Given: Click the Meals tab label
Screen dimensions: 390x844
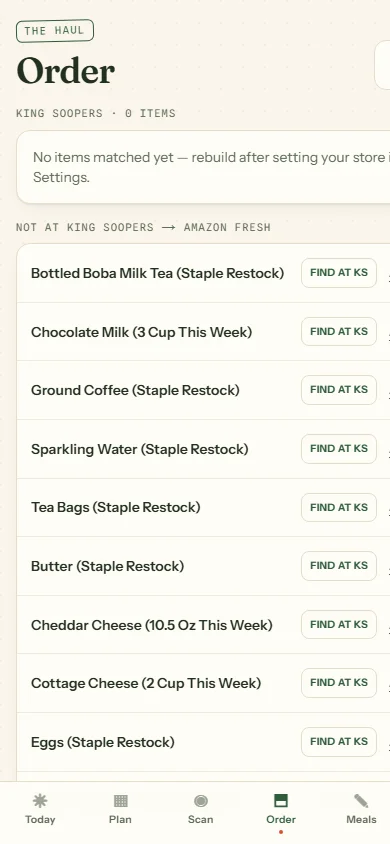Looking at the screenshot, I should point(361,820).
